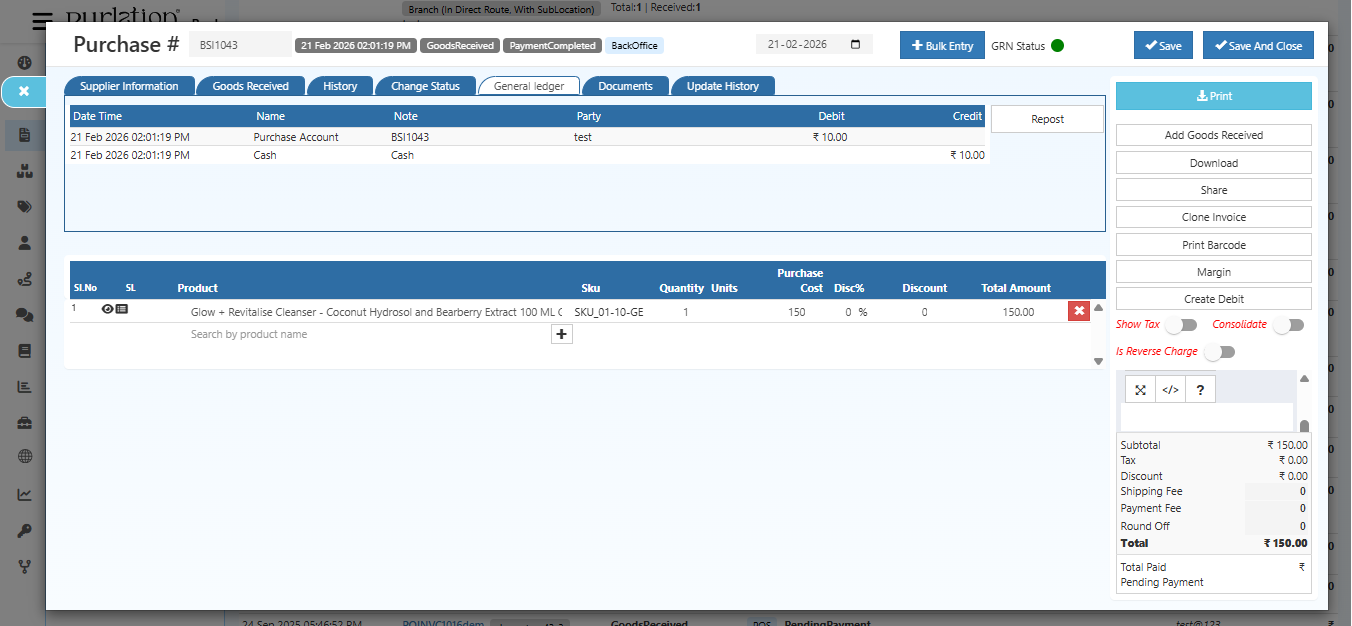Click the analytics chart icon in the sidebar
Viewport: 1352px width, 626px height.
pyautogui.click(x=23, y=493)
